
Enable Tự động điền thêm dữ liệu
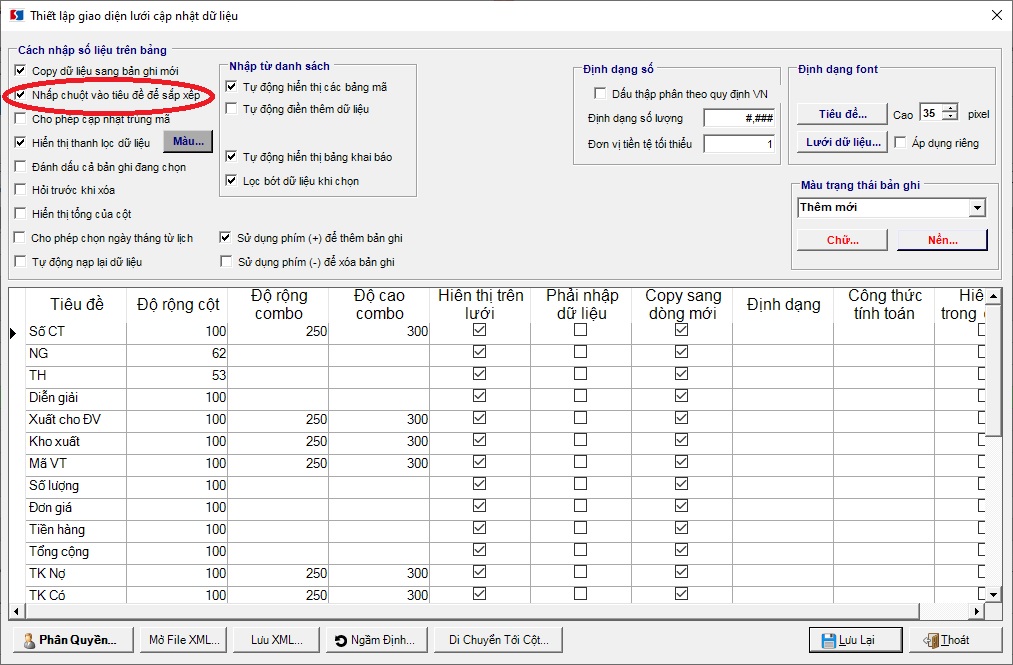[x=231, y=109]
